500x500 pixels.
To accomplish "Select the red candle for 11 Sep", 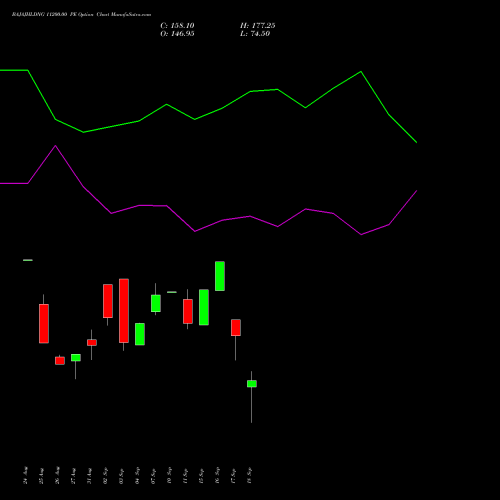I will pos(188,311).
